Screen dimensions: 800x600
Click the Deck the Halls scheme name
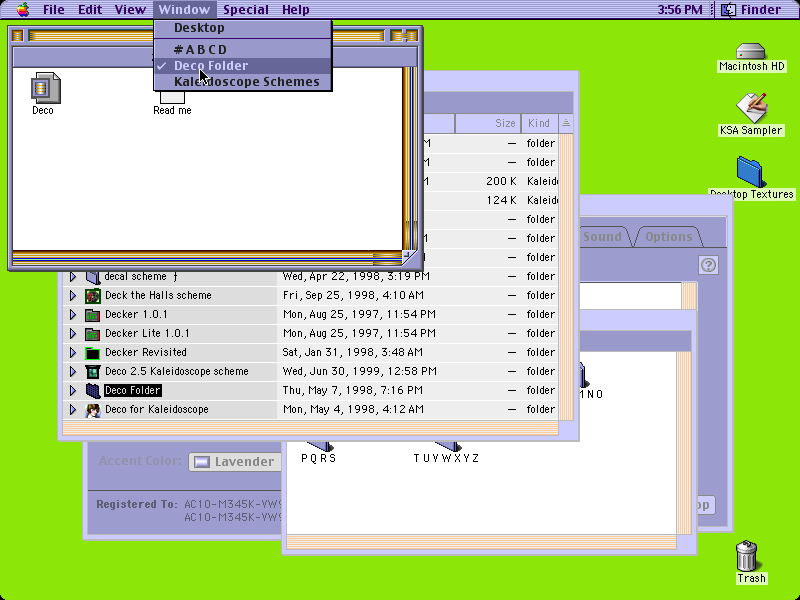(x=158, y=295)
